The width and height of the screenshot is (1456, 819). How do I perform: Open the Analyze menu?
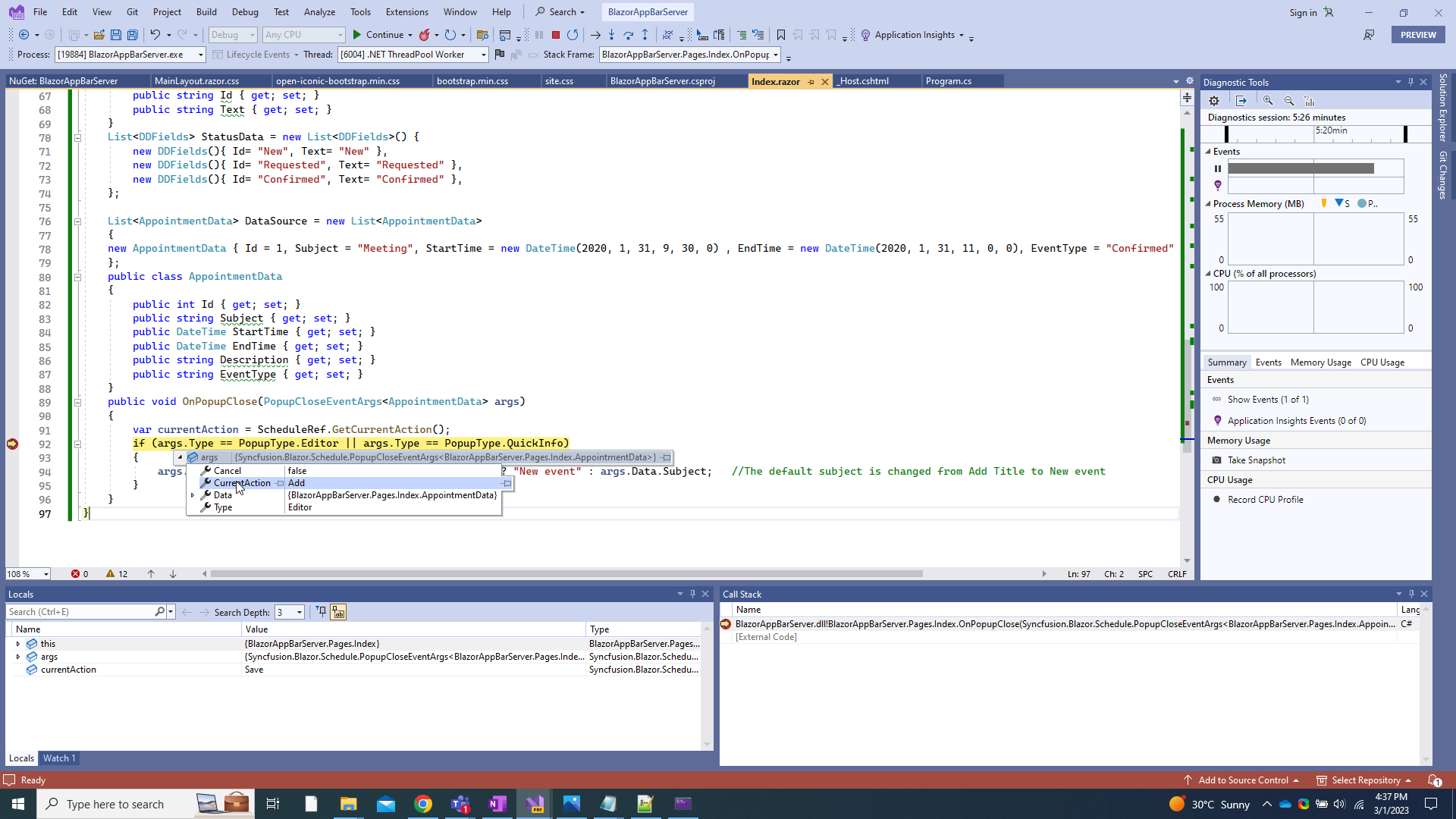(319, 12)
